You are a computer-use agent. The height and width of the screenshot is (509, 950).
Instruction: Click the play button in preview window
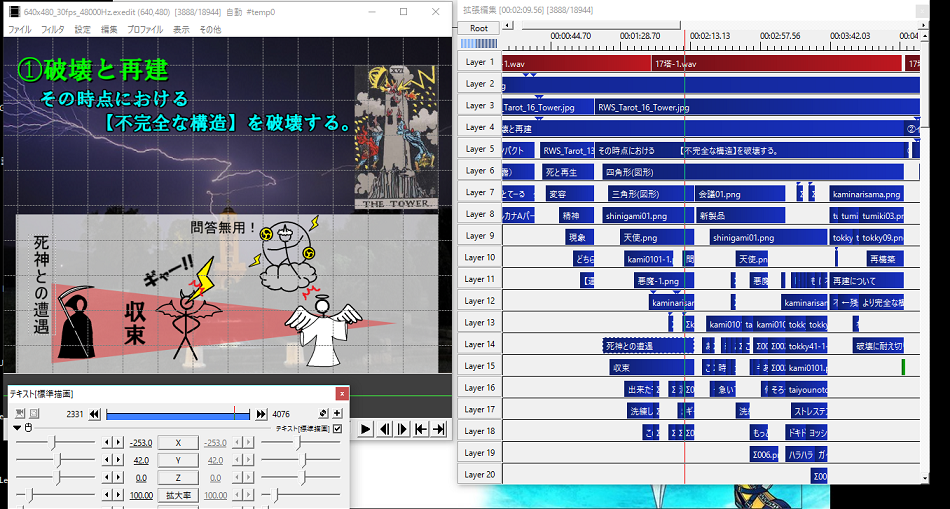coord(365,429)
